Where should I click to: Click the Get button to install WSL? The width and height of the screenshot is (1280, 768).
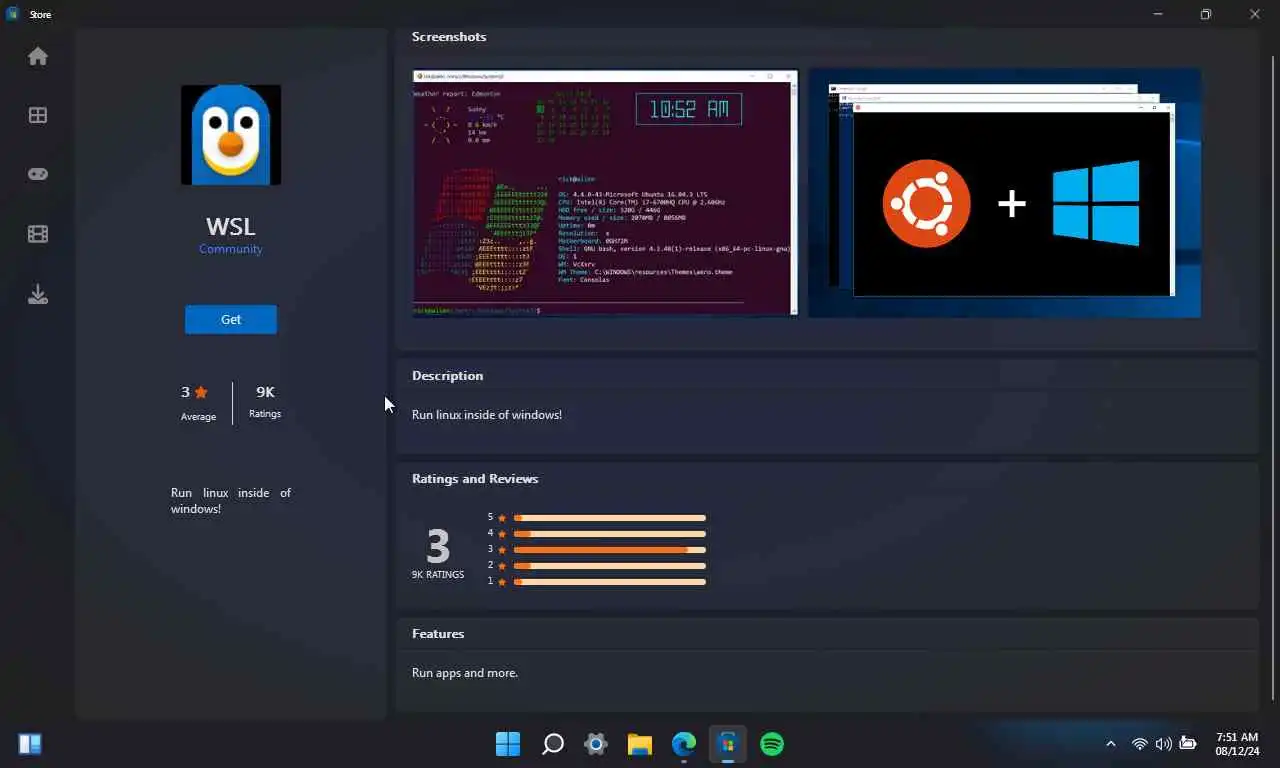pyautogui.click(x=231, y=319)
